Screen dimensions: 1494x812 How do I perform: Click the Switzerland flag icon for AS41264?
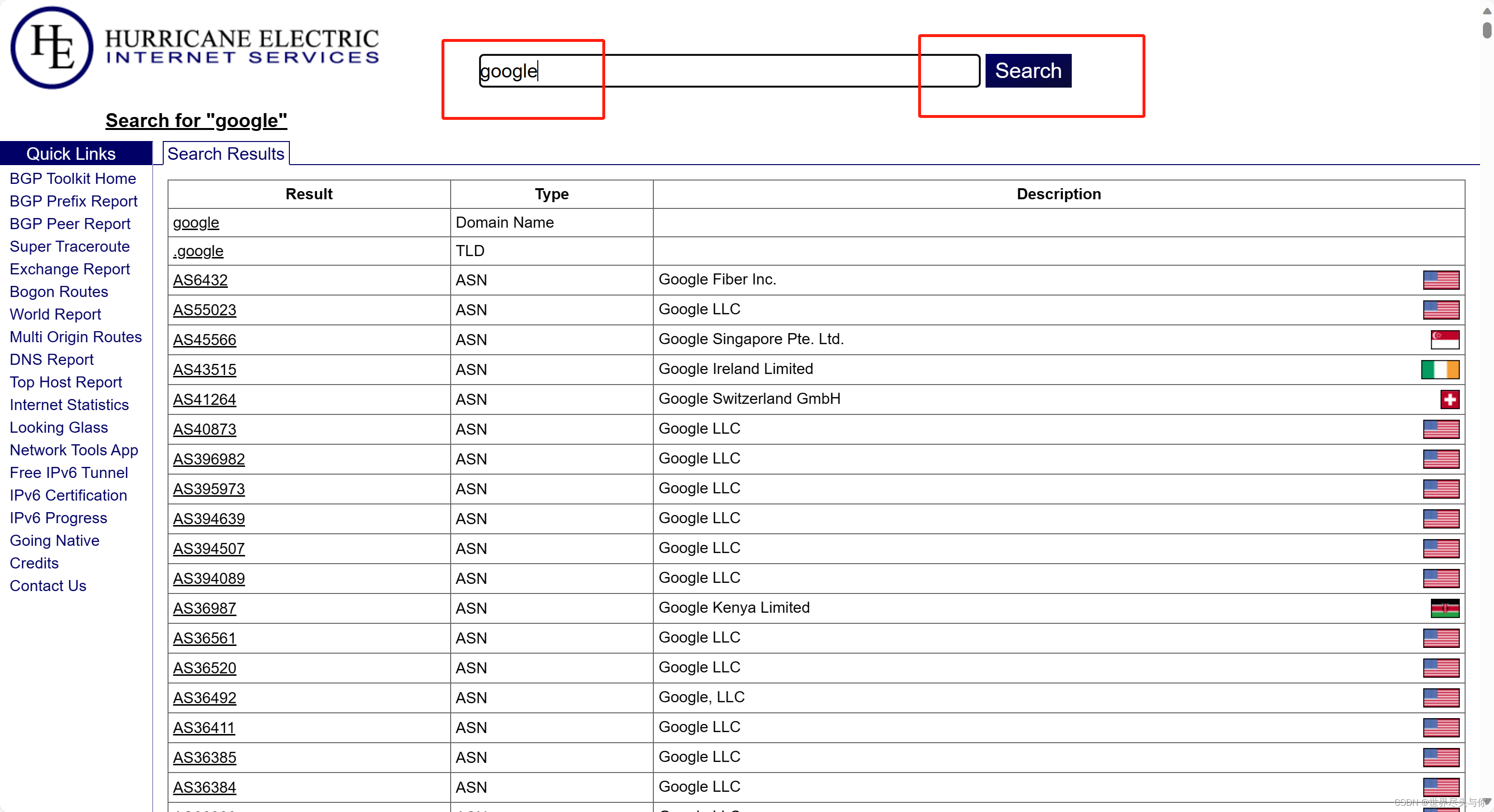[x=1450, y=399]
